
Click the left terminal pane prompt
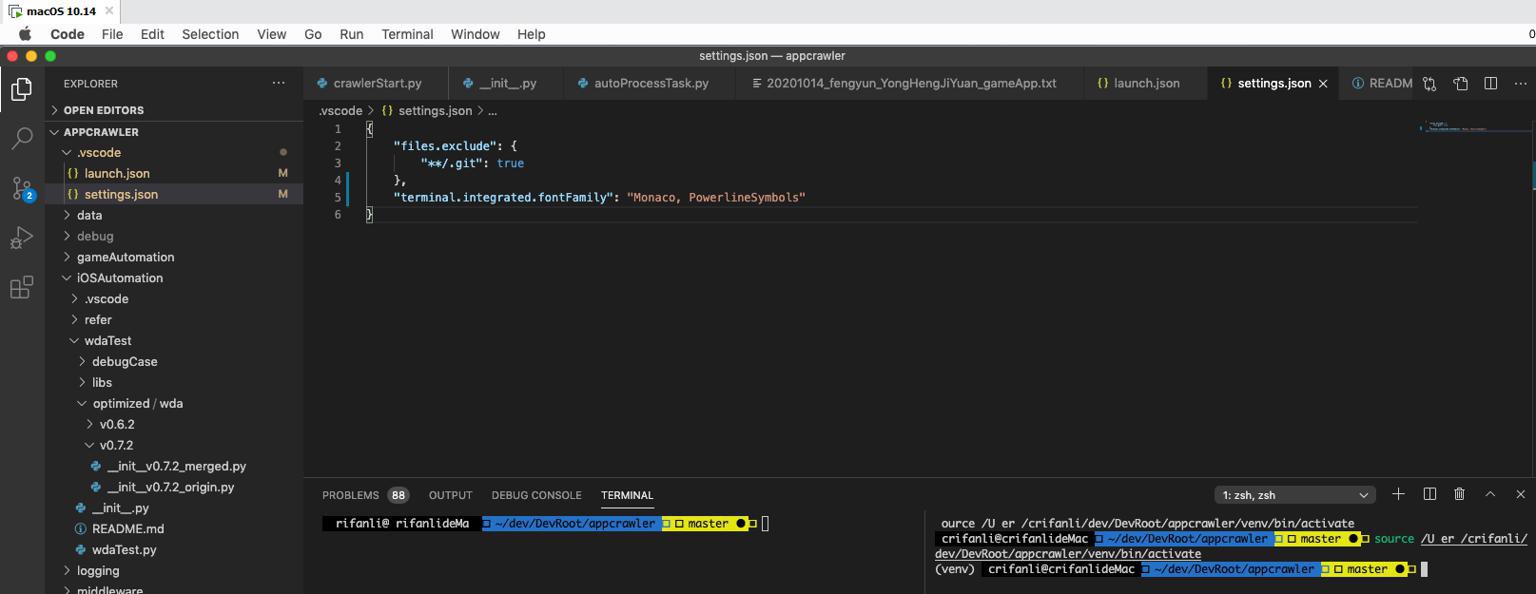point(546,523)
